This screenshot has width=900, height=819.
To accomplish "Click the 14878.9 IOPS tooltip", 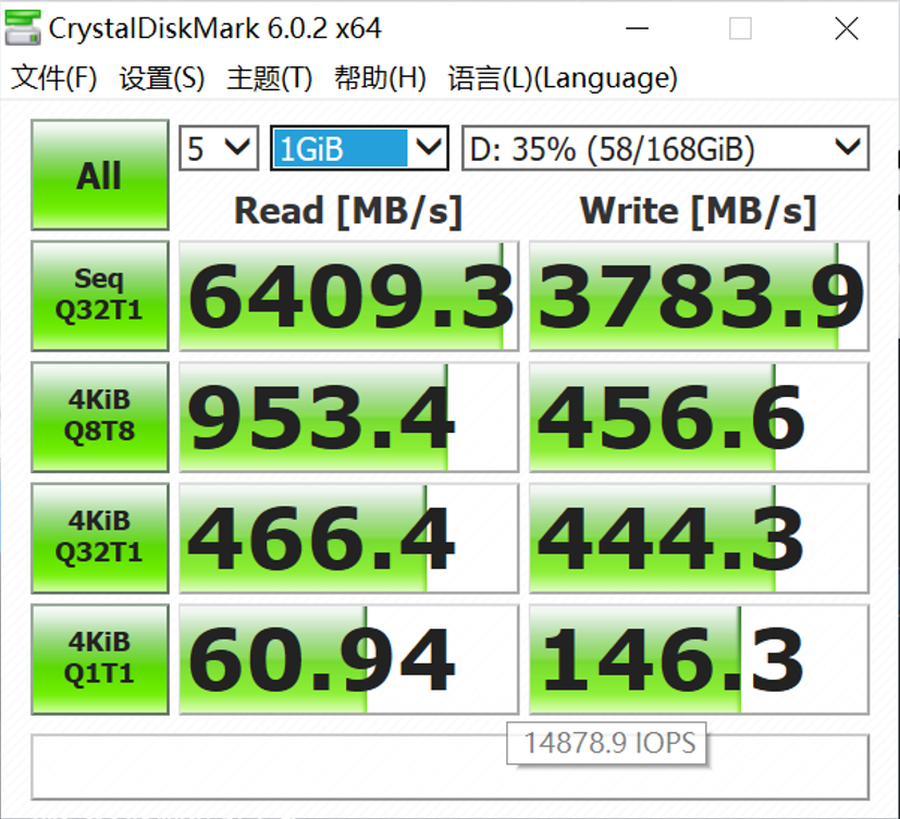I will click(607, 743).
